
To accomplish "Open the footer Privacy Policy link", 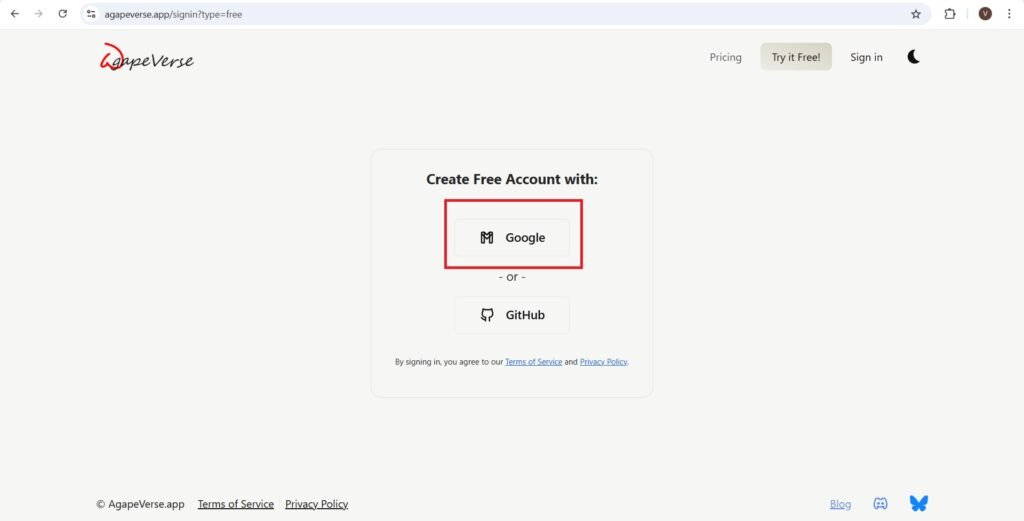I will pyautogui.click(x=317, y=504).
